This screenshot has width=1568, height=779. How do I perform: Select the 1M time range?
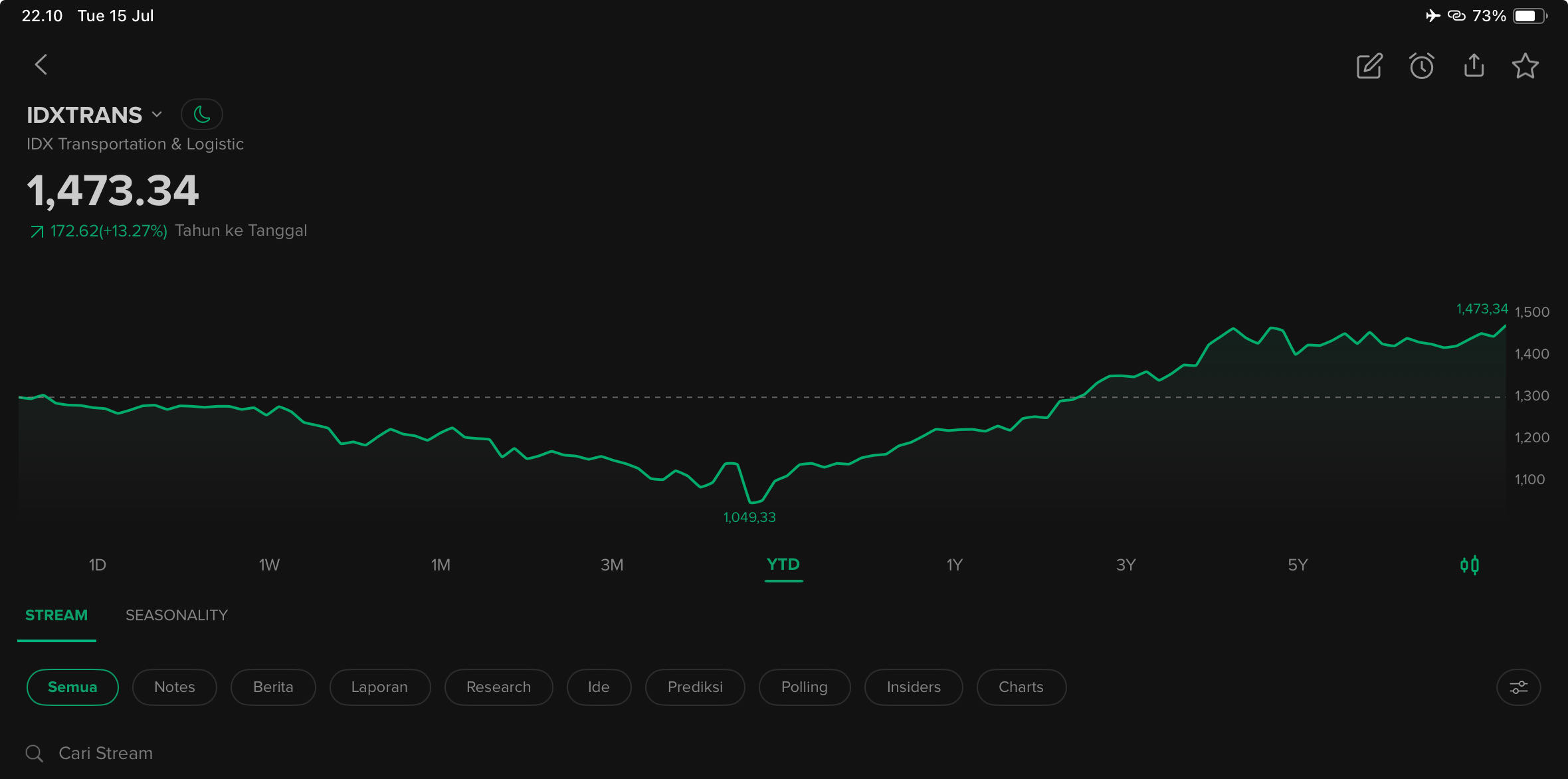[441, 565]
